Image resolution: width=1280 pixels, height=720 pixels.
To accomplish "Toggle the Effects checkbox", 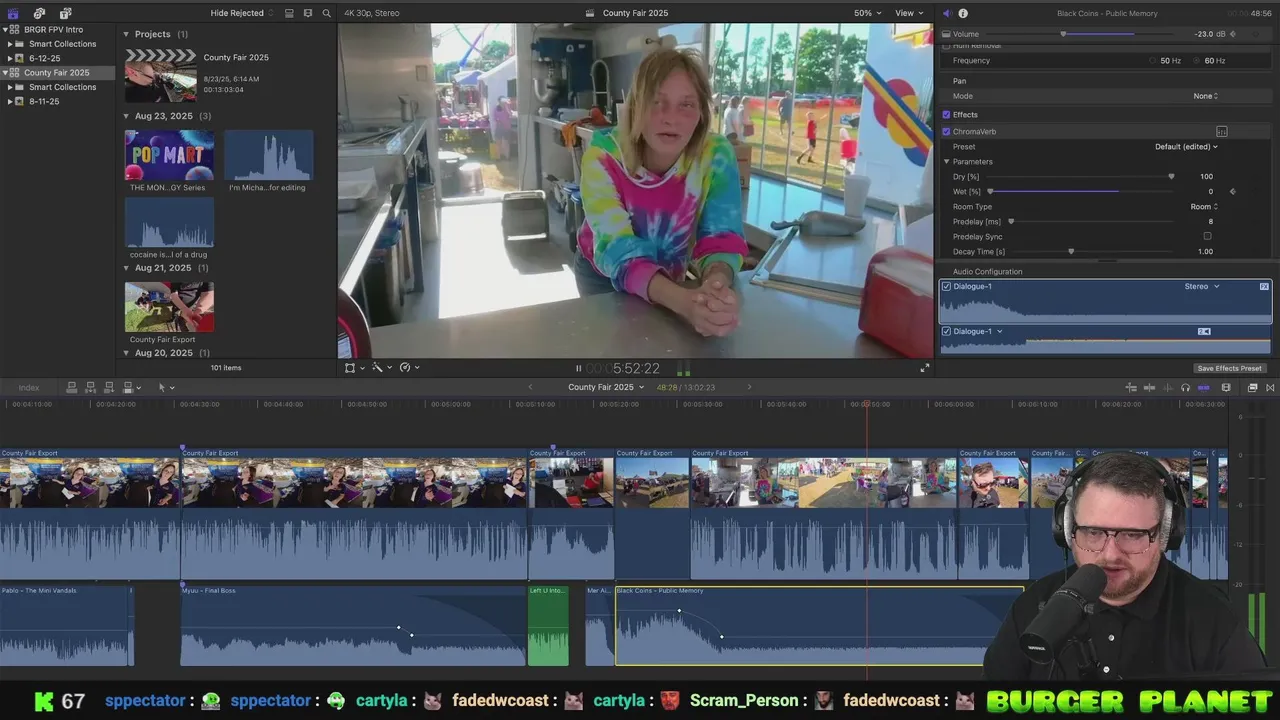I will point(946,114).
